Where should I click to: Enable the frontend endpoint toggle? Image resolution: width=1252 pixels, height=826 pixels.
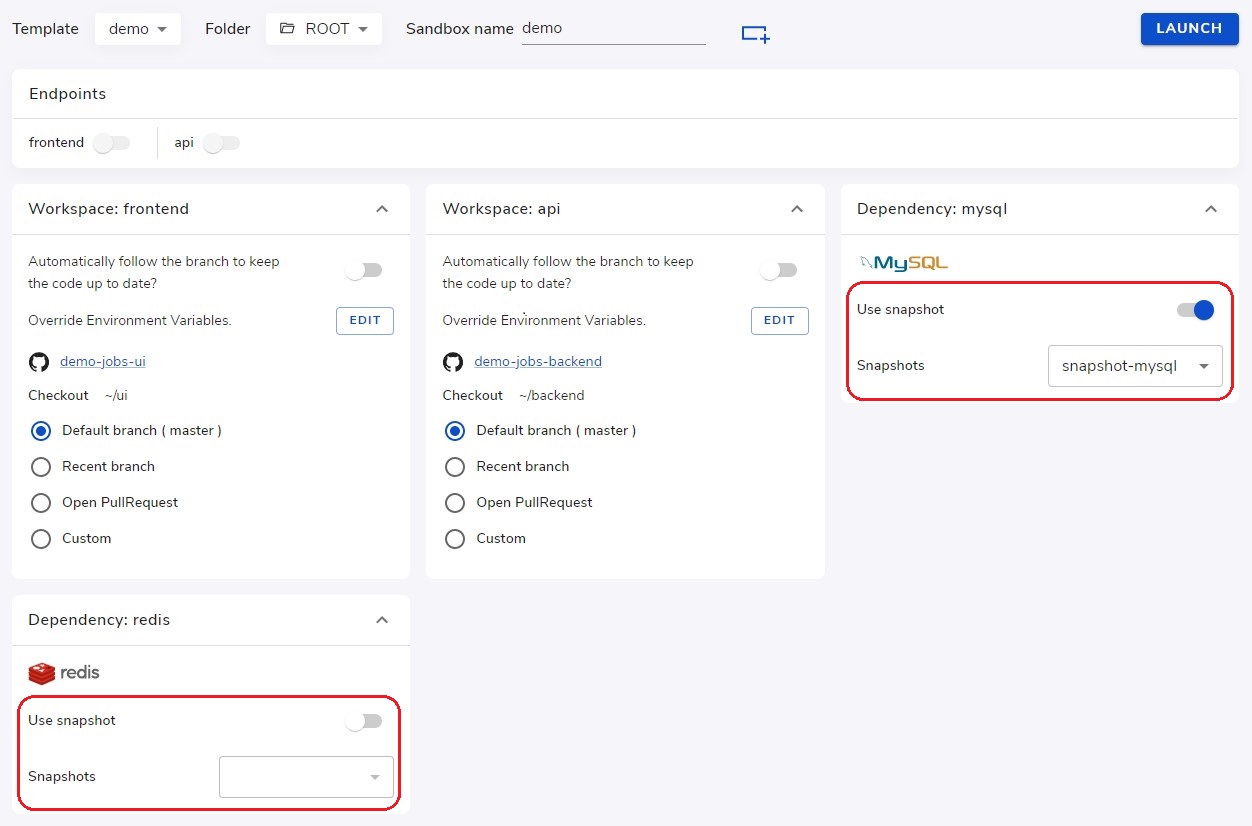[x=111, y=143]
